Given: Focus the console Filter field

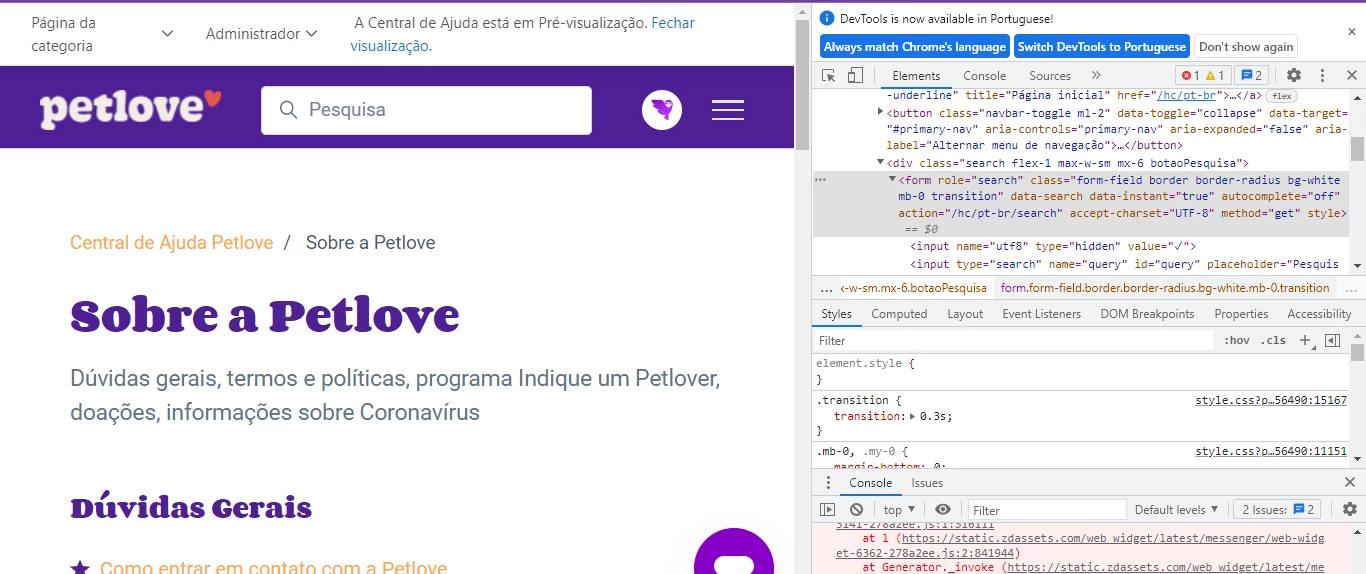Looking at the screenshot, I should pos(1047,509).
